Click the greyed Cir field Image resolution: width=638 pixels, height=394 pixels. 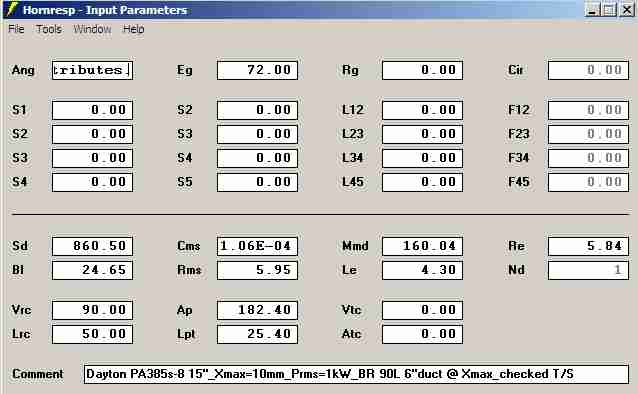[x=588, y=70]
